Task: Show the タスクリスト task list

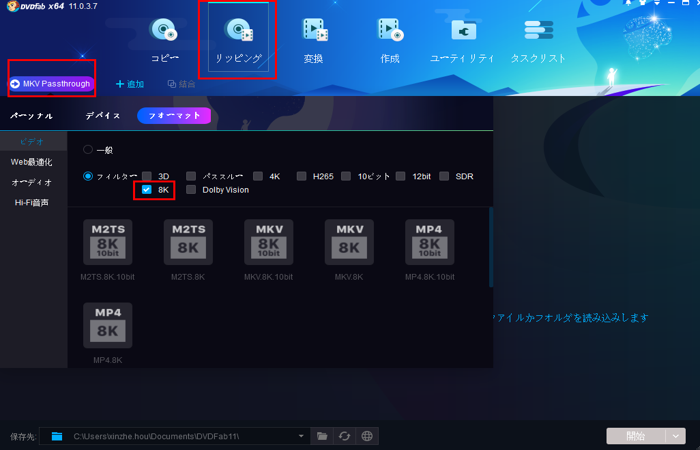Action: (538, 41)
